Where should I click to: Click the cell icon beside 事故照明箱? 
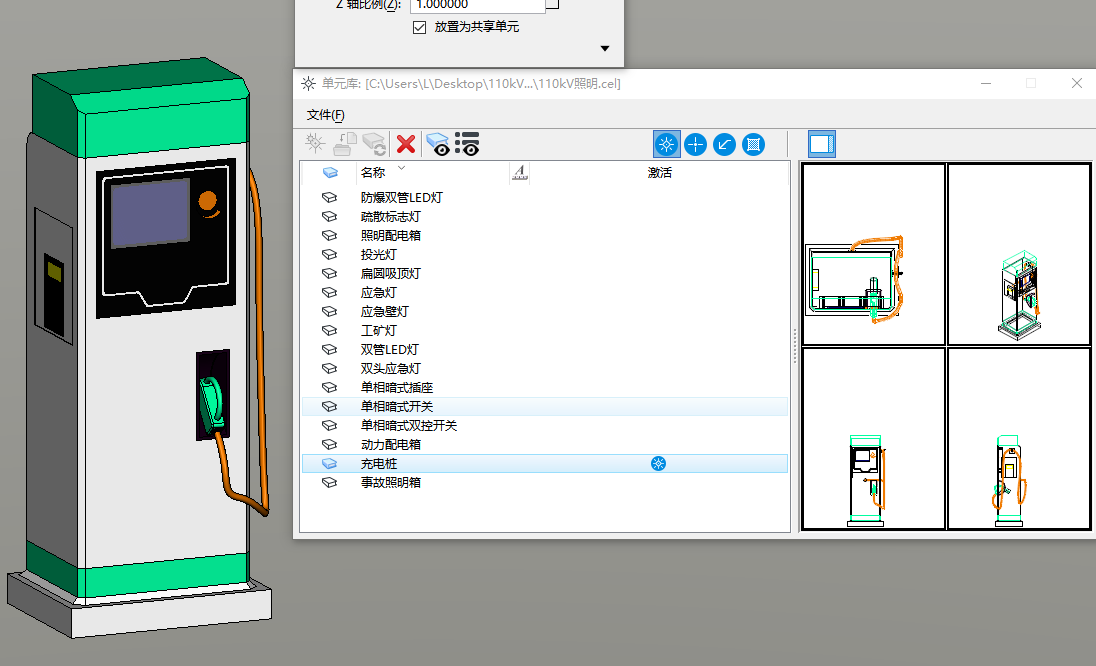tap(329, 482)
